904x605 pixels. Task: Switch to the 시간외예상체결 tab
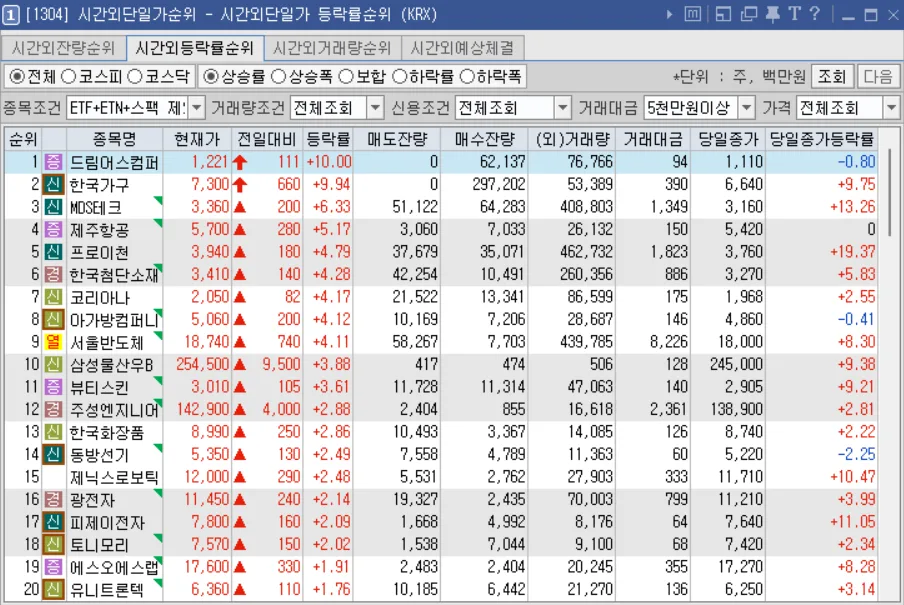tap(462, 48)
